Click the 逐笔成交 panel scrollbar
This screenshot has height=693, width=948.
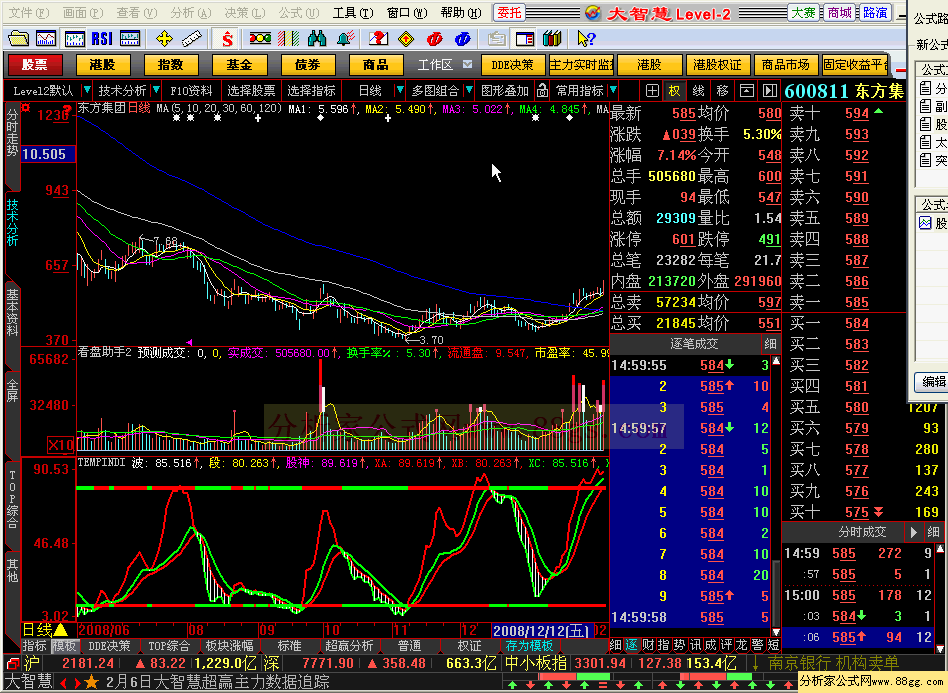tap(776, 496)
